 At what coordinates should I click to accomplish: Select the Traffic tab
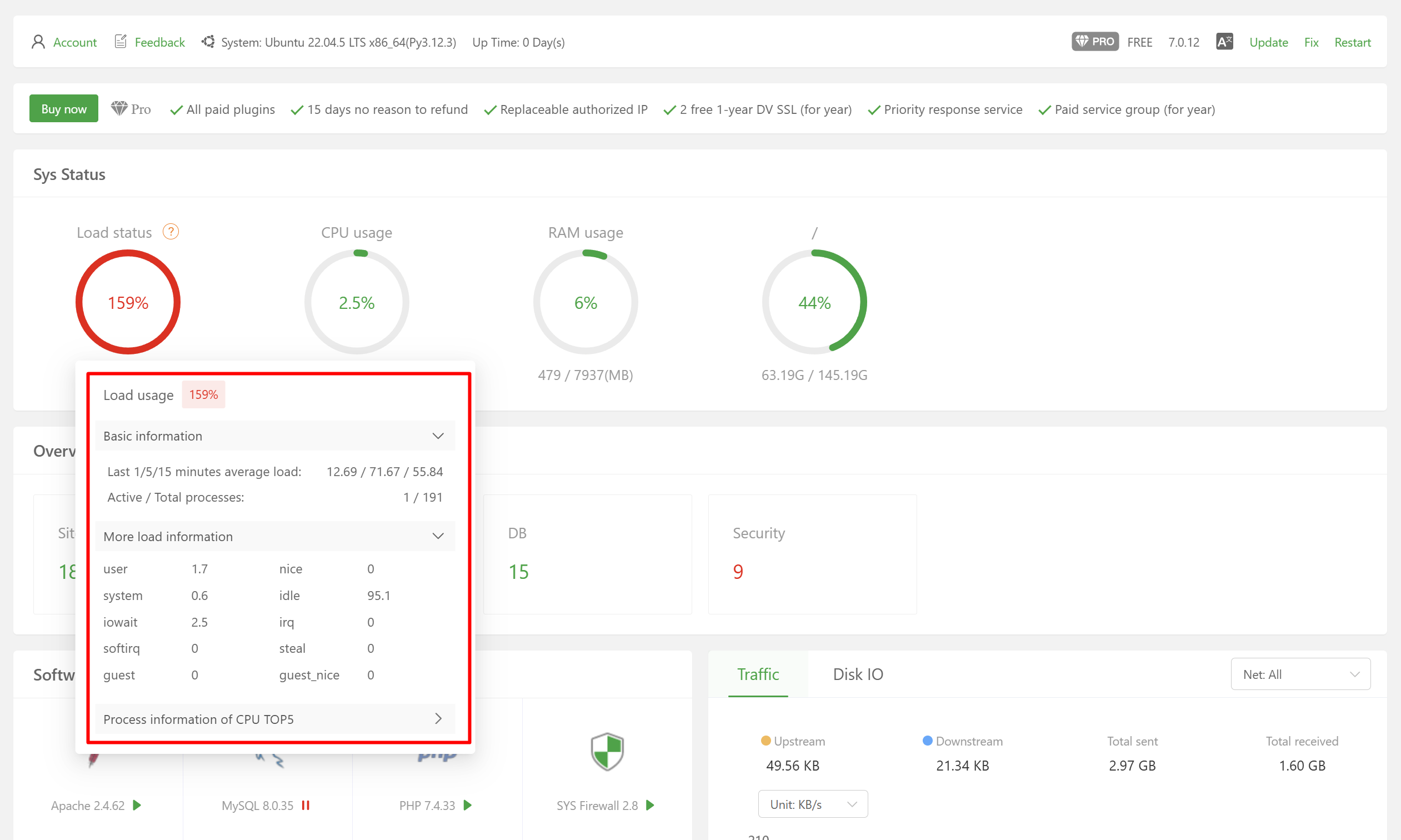(757, 674)
